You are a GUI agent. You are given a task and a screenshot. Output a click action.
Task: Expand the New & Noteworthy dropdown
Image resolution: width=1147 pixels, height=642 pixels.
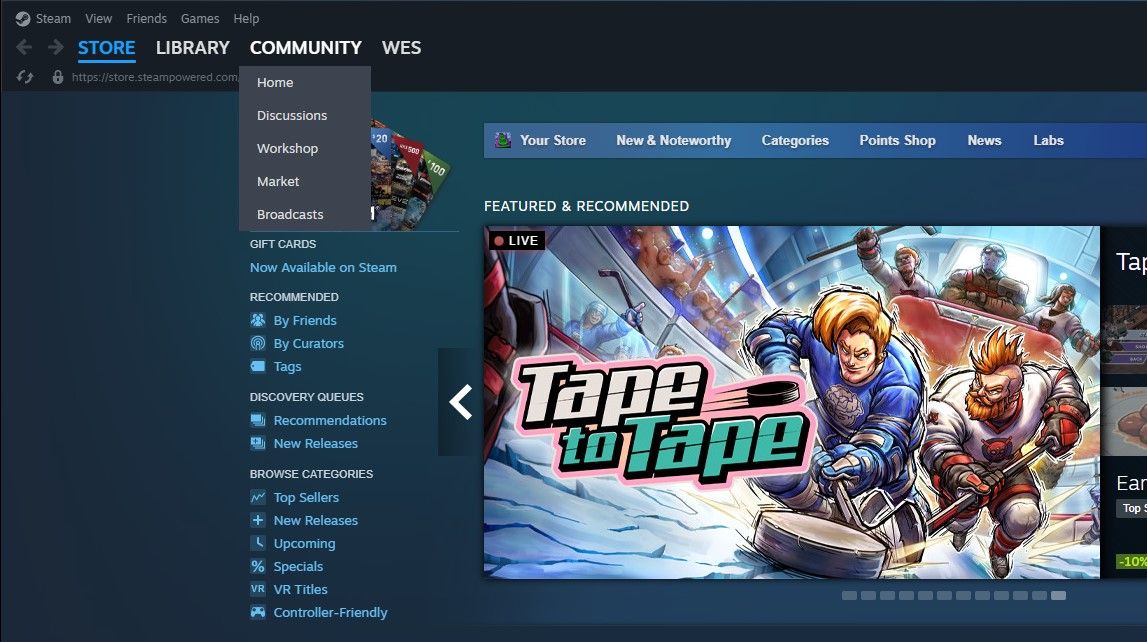click(x=673, y=140)
